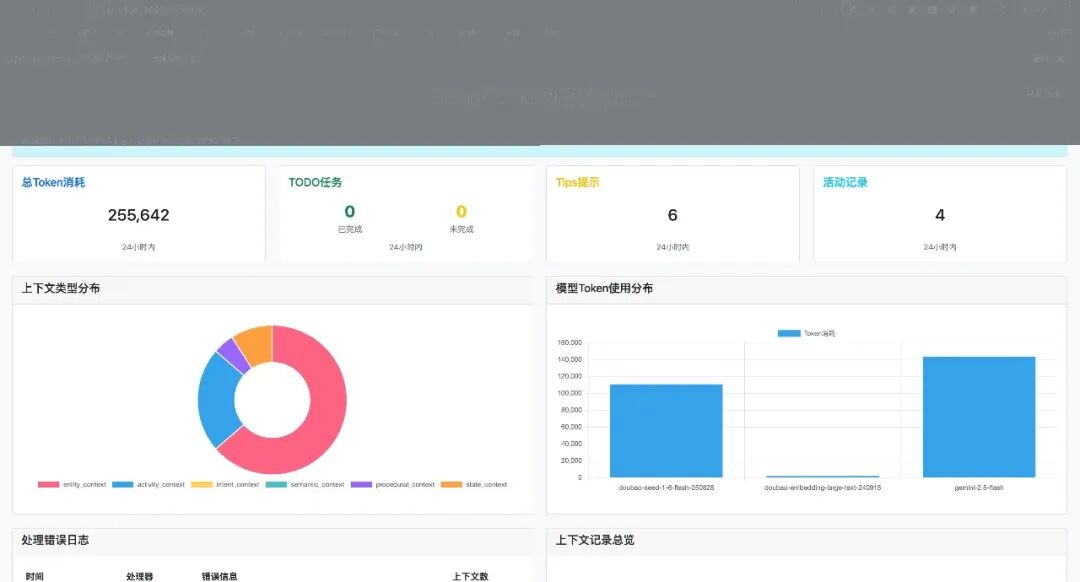
Task: Select the orange state_context donut slice
Action: pos(256,344)
